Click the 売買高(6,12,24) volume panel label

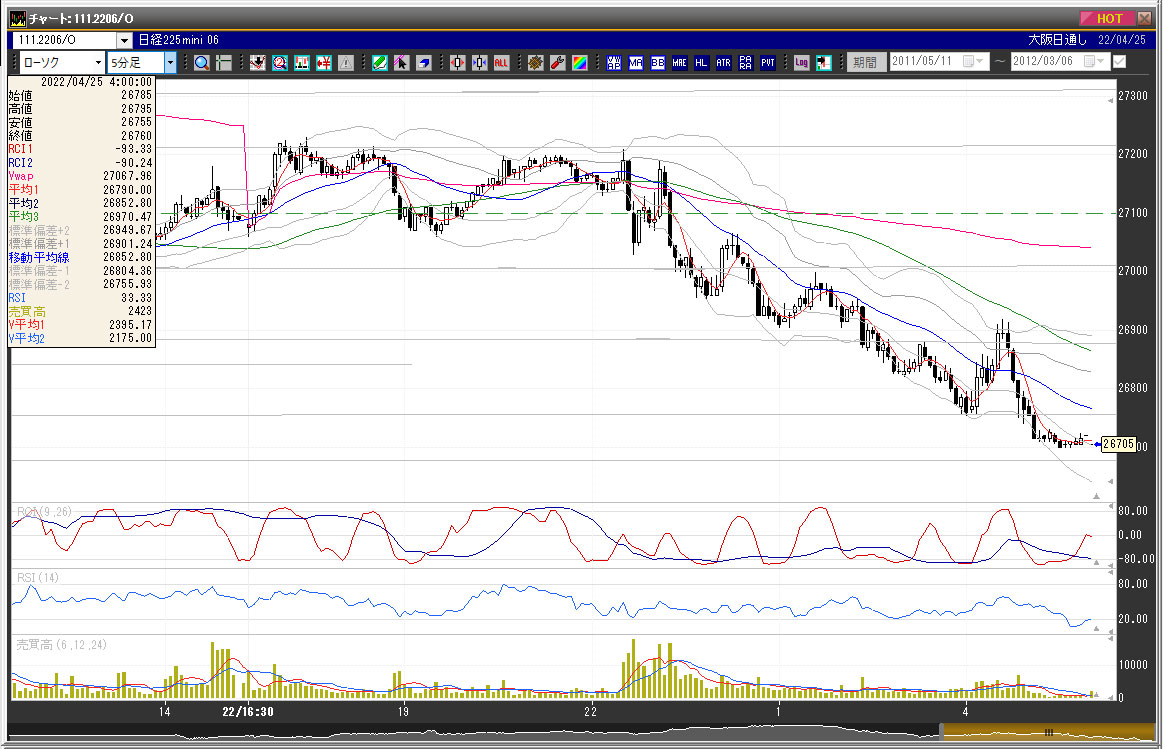point(62,645)
